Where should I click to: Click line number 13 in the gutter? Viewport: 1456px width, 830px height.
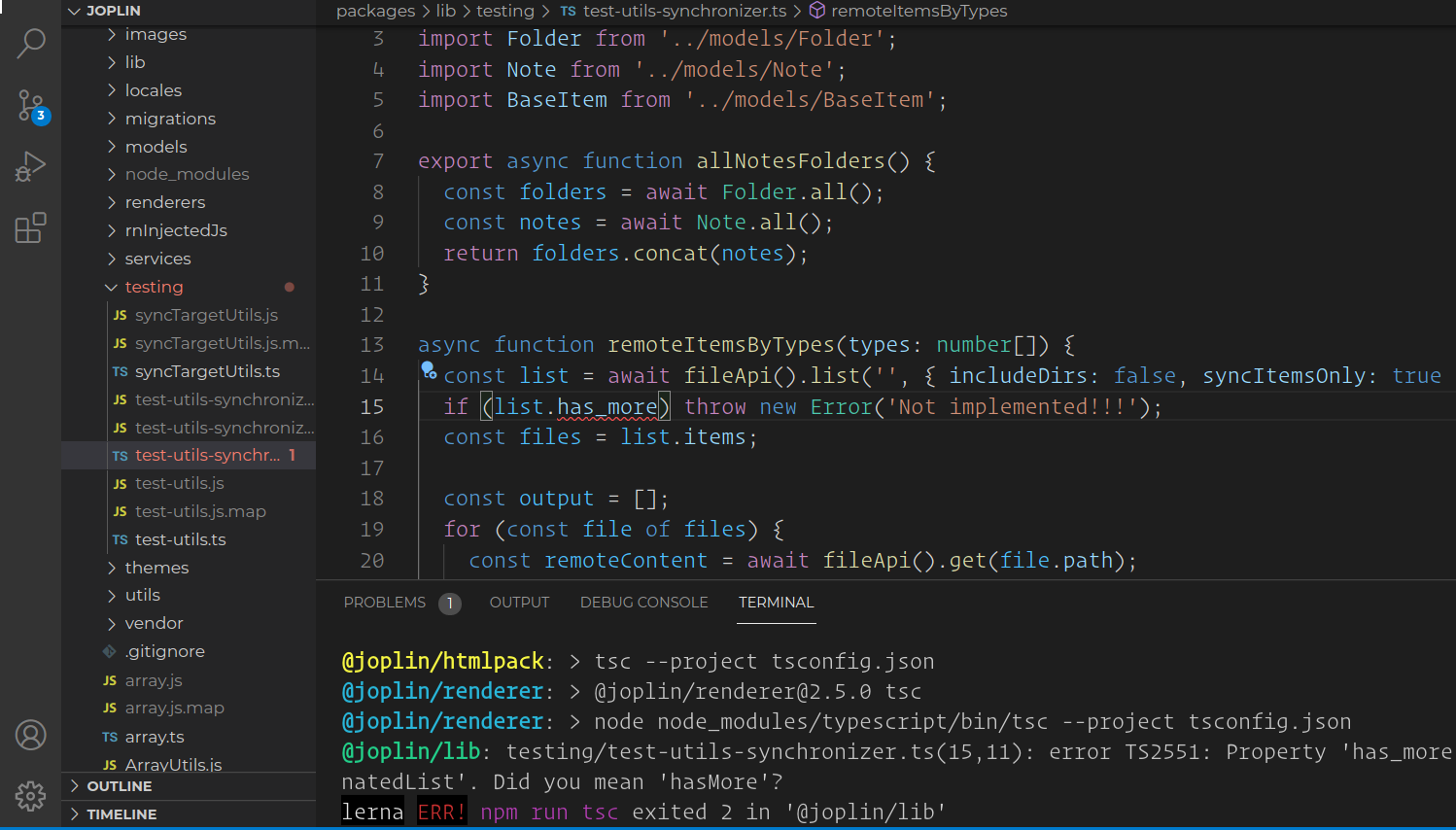(372, 345)
